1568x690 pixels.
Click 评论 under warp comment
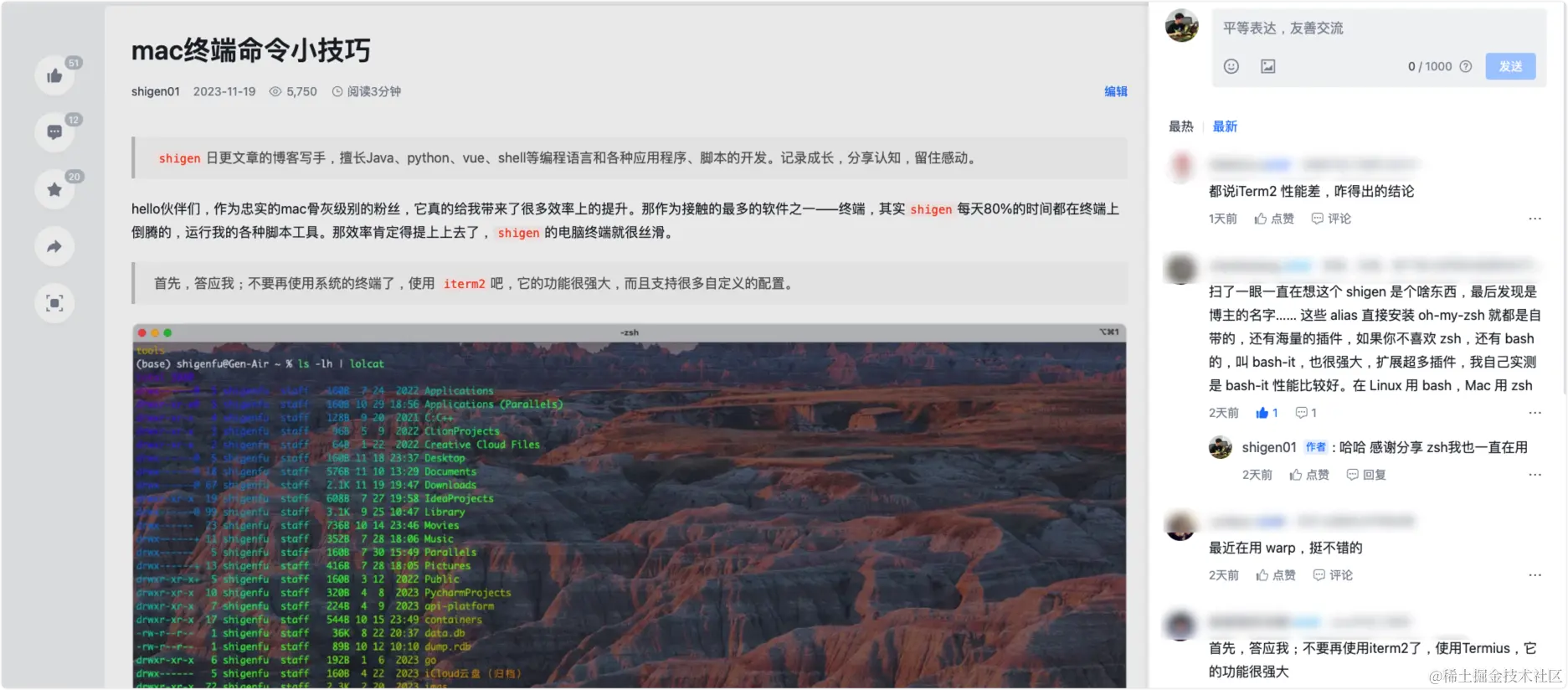click(1333, 575)
